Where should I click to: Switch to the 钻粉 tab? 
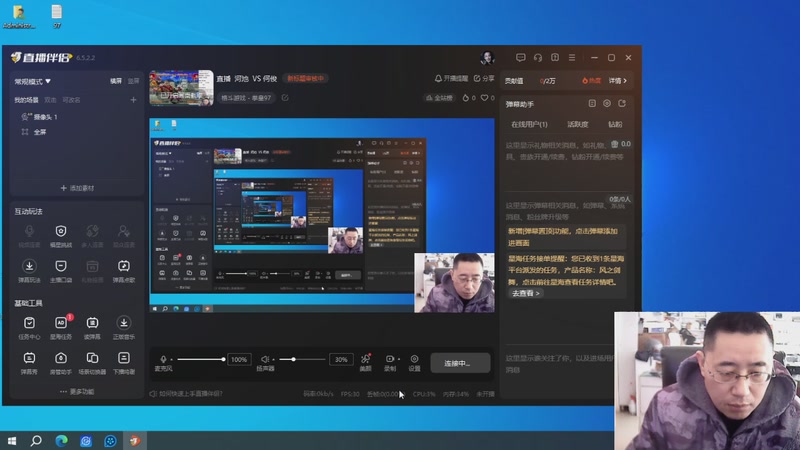click(615, 124)
